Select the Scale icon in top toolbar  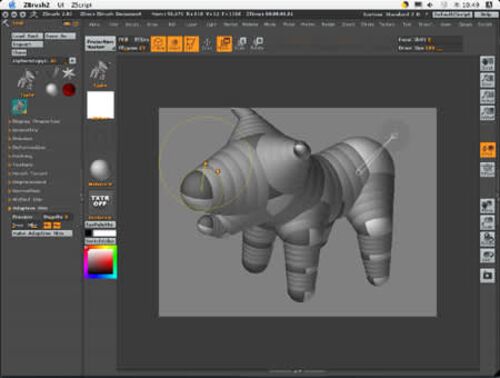(x=241, y=44)
